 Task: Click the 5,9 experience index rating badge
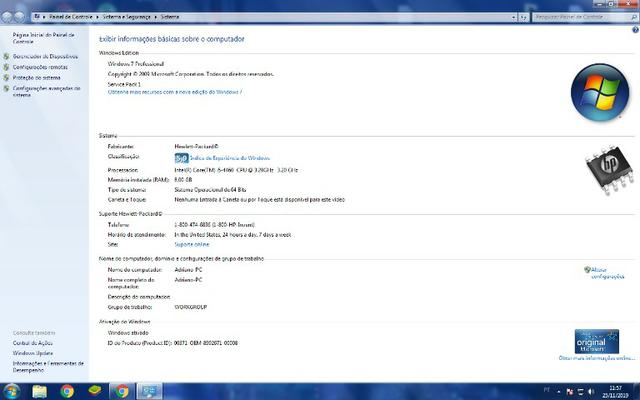point(181,158)
